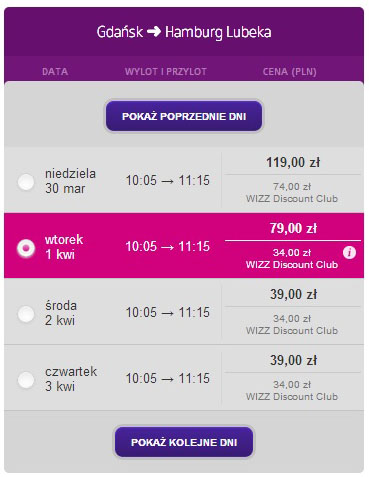Show next days with Pokaż kolejne dni
Image resolution: width=369 pixels, height=477 pixels.
(x=184, y=442)
